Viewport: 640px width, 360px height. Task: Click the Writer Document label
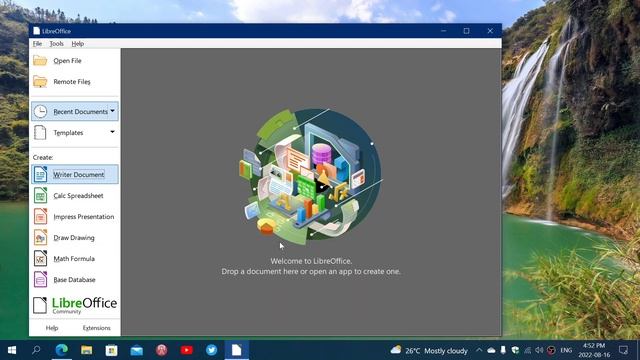coord(79,174)
